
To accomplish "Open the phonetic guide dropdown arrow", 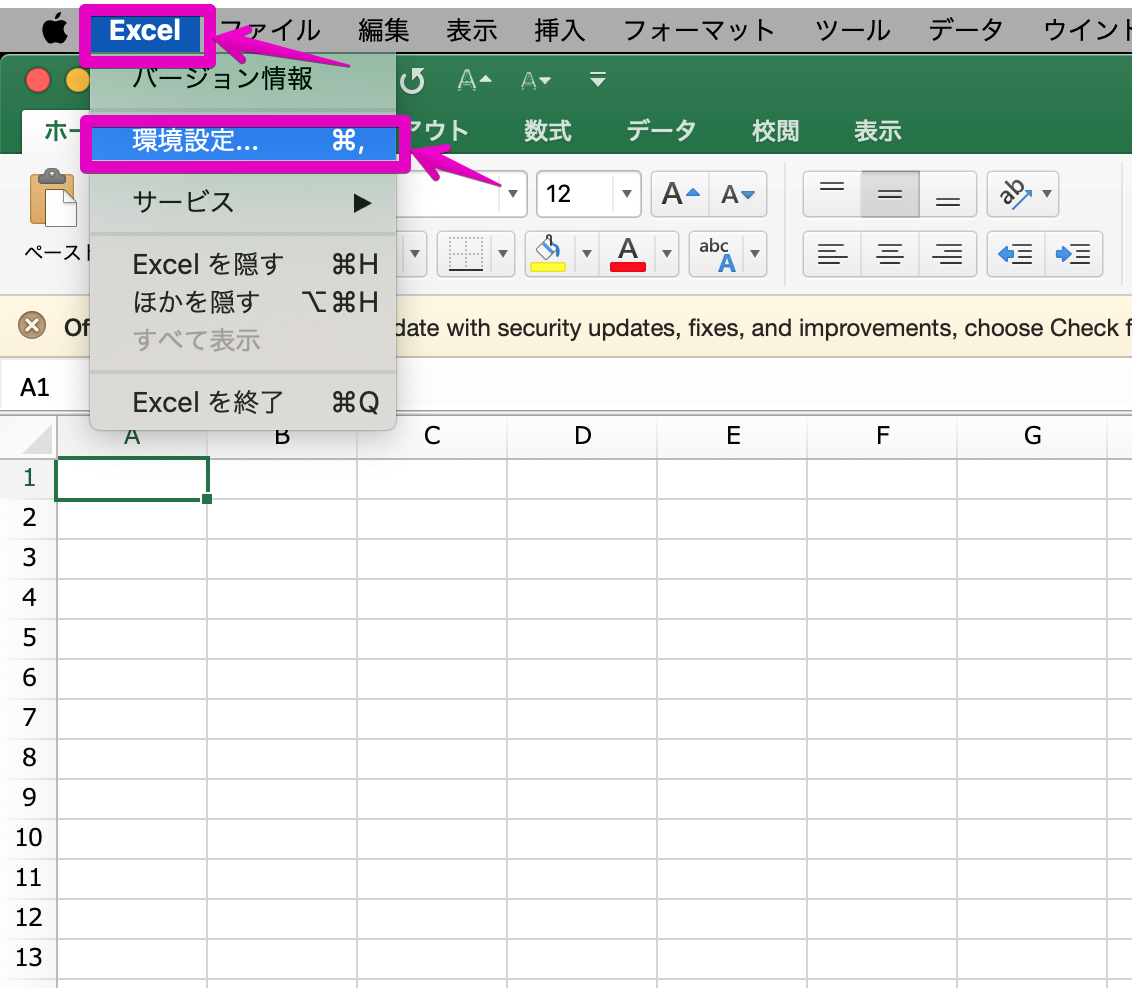I will [755, 253].
